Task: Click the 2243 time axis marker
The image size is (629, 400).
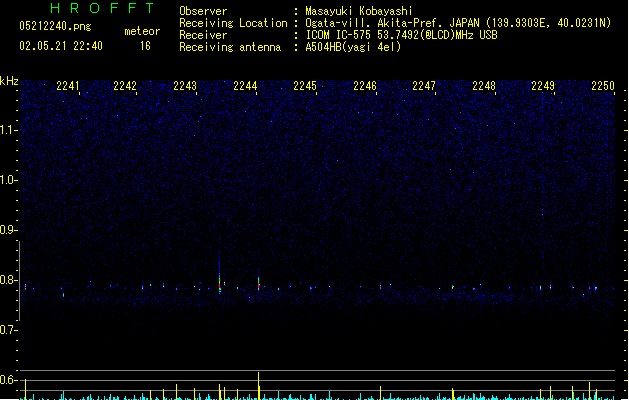Action: point(185,86)
